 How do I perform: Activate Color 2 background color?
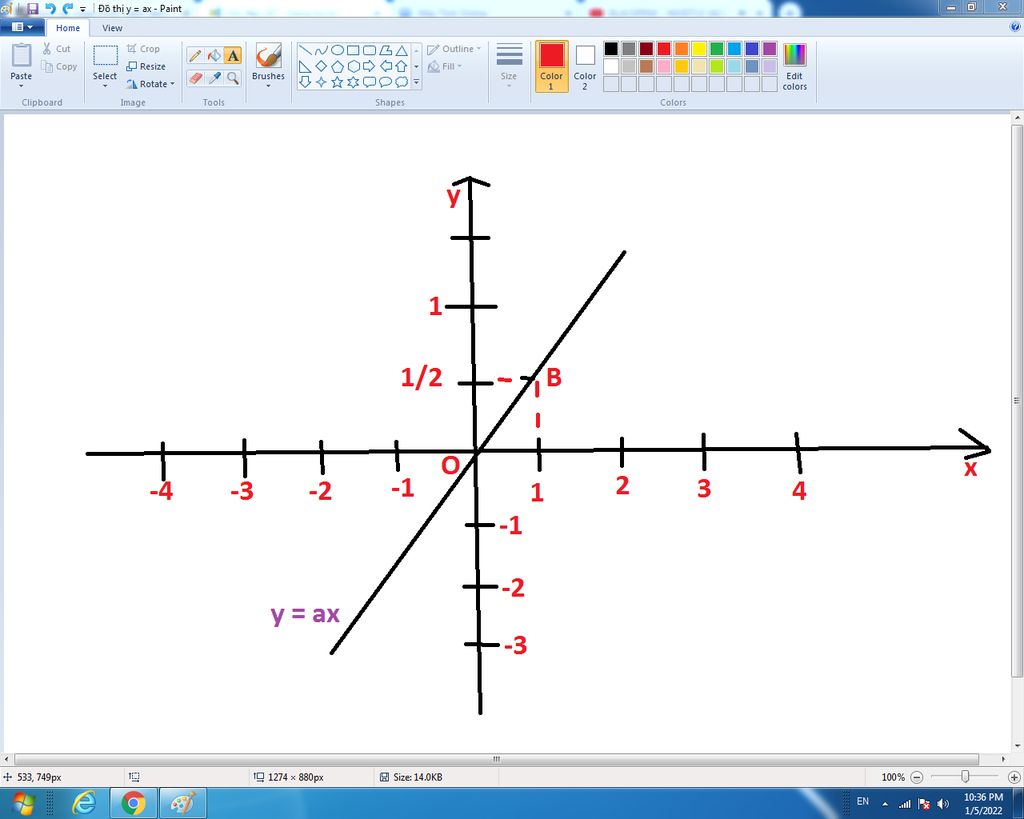point(584,66)
